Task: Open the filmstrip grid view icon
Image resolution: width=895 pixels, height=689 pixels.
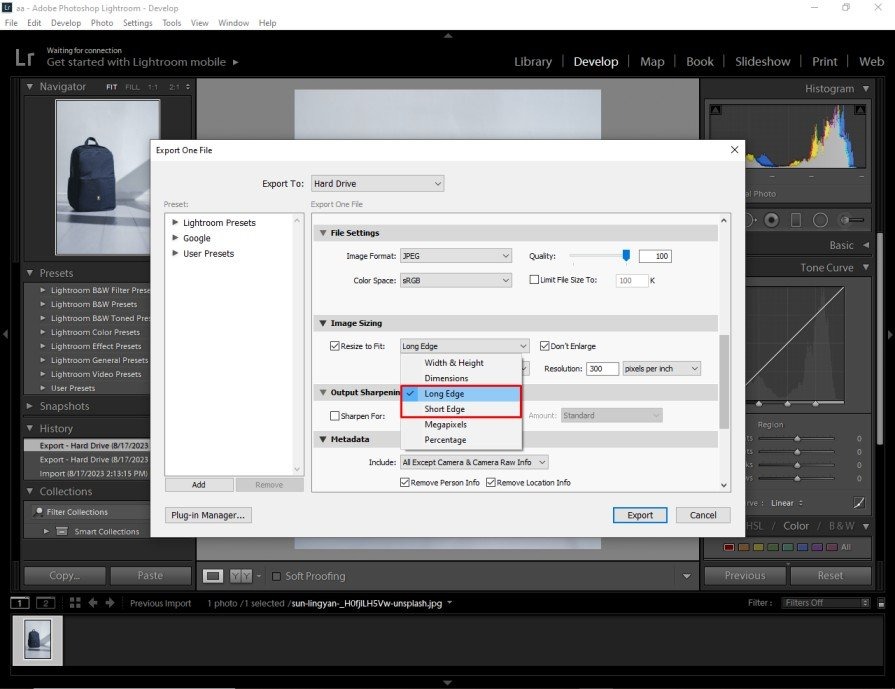Action: click(75, 603)
